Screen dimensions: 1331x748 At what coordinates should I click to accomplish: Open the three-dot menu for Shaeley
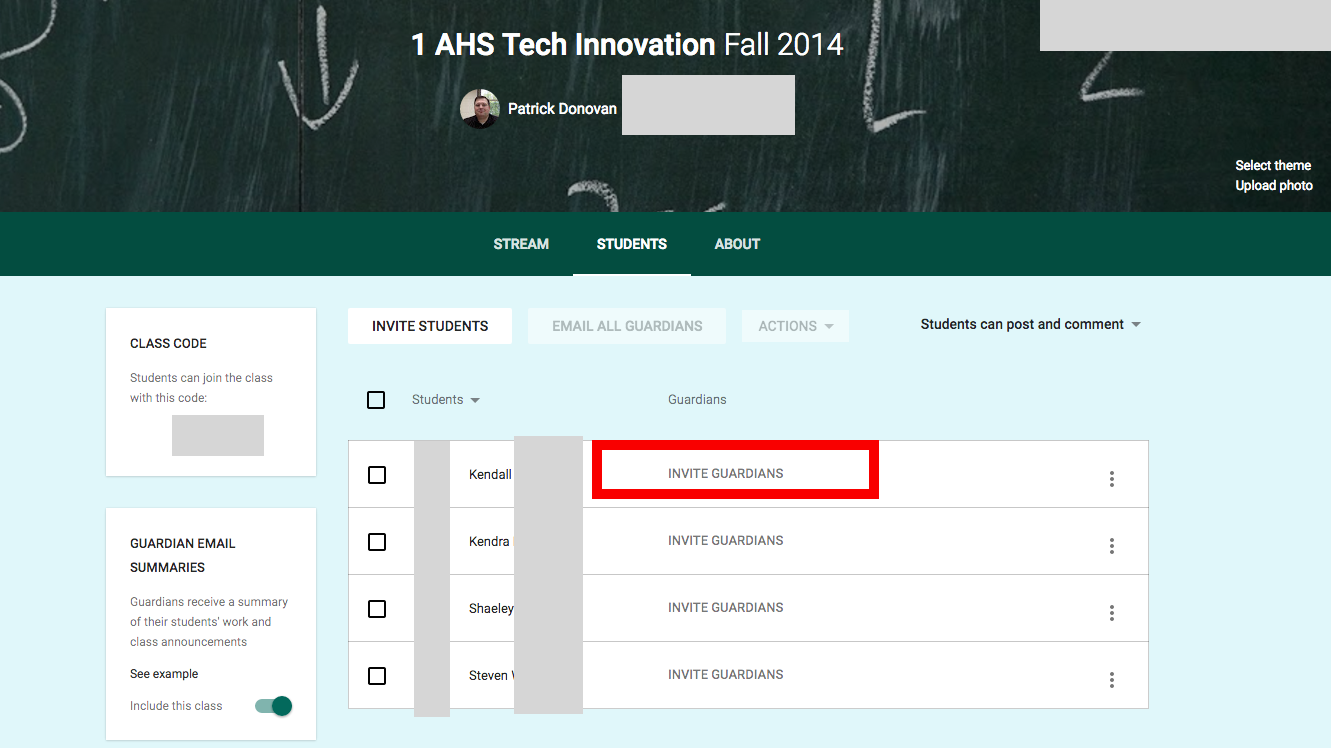pyautogui.click(x=1111, y=613)
